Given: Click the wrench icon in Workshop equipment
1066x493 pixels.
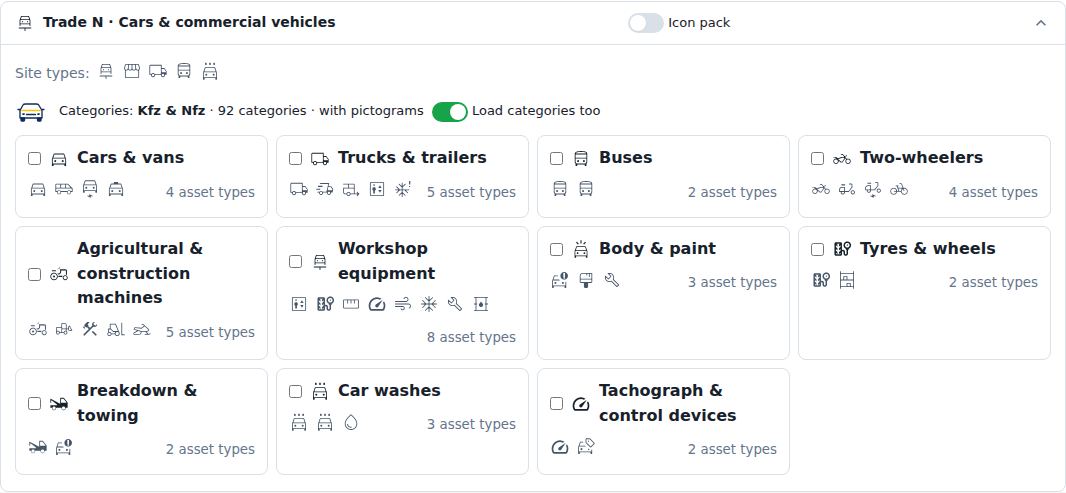Looking at the screenshot, I should 455,304.
